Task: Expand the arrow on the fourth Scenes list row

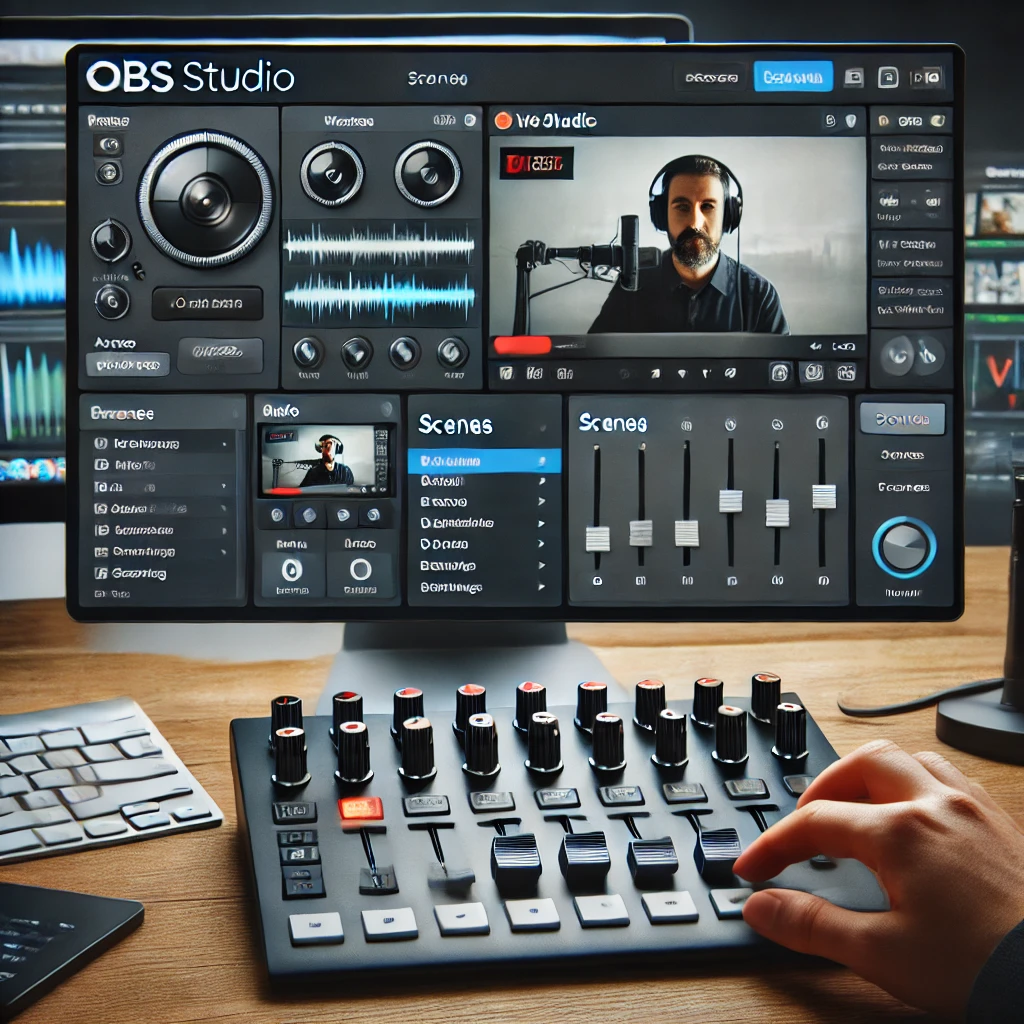Action: point(541,524)
